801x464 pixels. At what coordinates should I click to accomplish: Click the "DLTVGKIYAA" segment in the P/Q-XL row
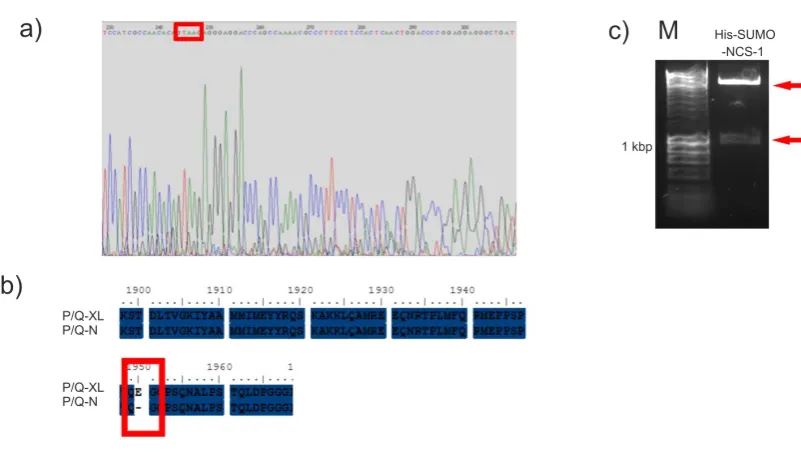tap(186, 315)
